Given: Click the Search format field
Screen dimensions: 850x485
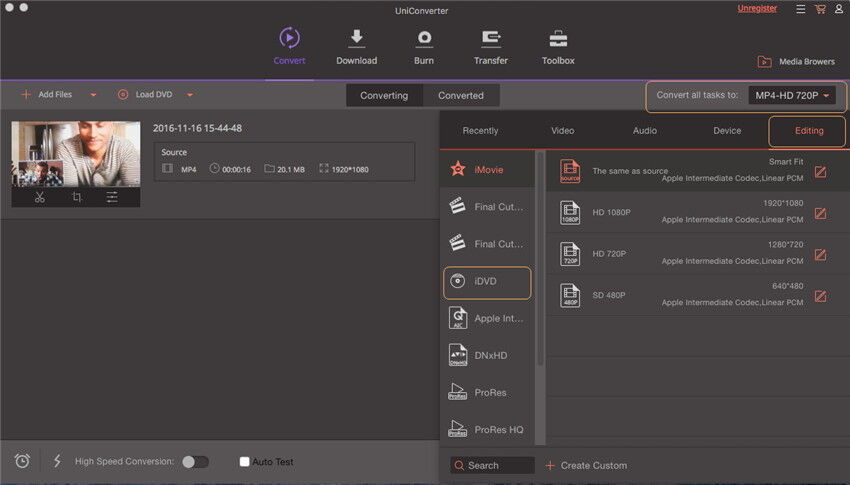Looking at the screenshot, I should [x=492, y=465].
